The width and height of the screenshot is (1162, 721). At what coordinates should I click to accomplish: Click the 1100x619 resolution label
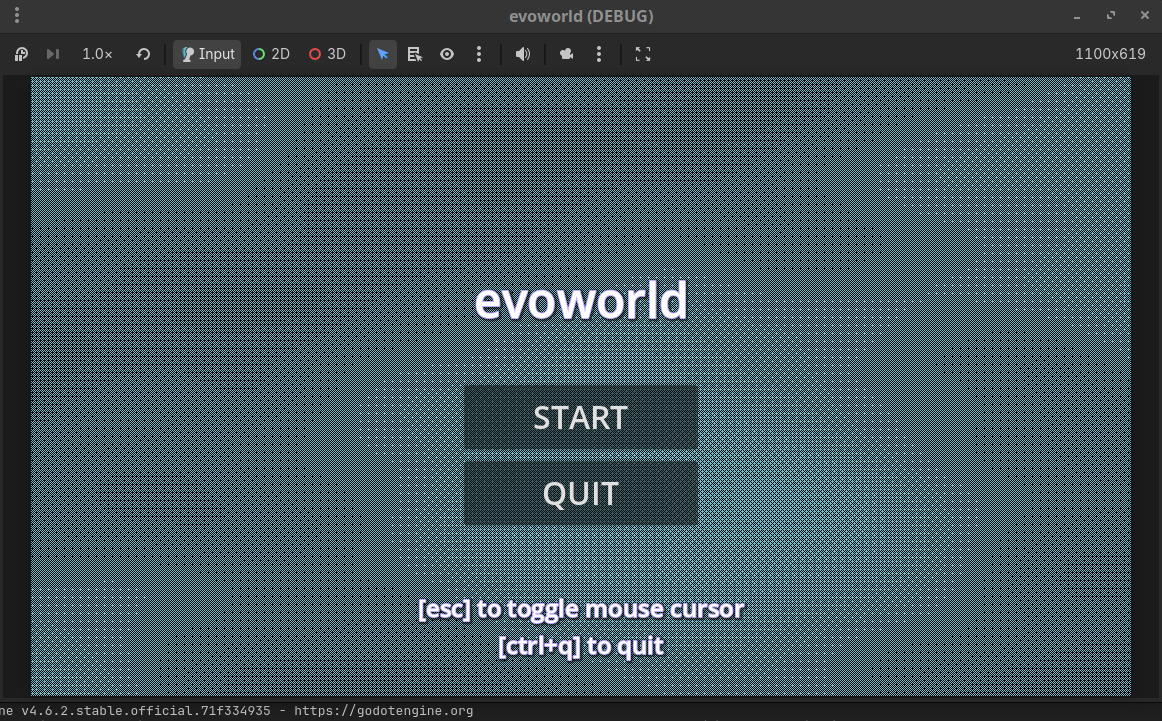(x=1110, y=54)
